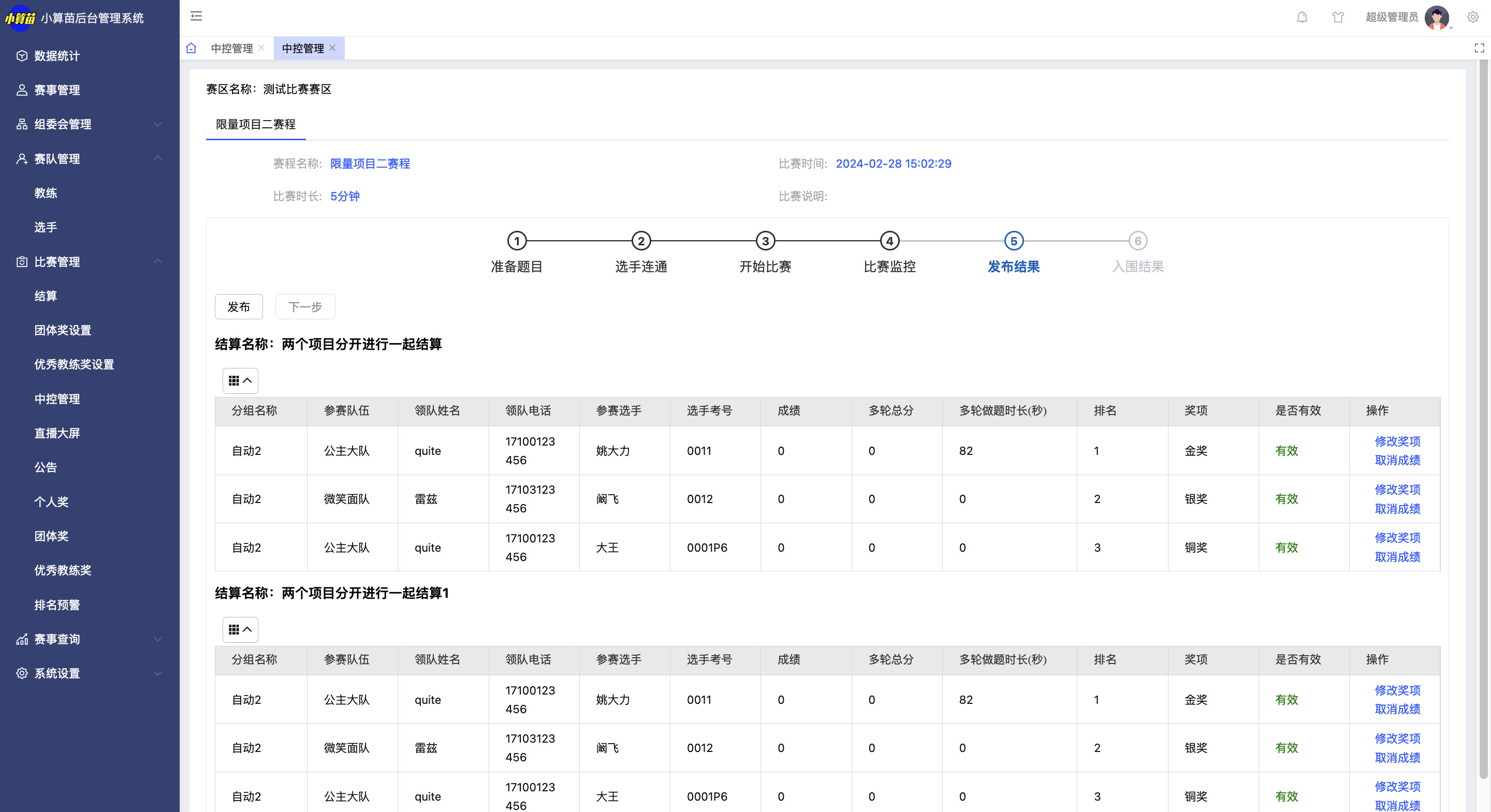Open the 结算 submenu item

(90, 296)
